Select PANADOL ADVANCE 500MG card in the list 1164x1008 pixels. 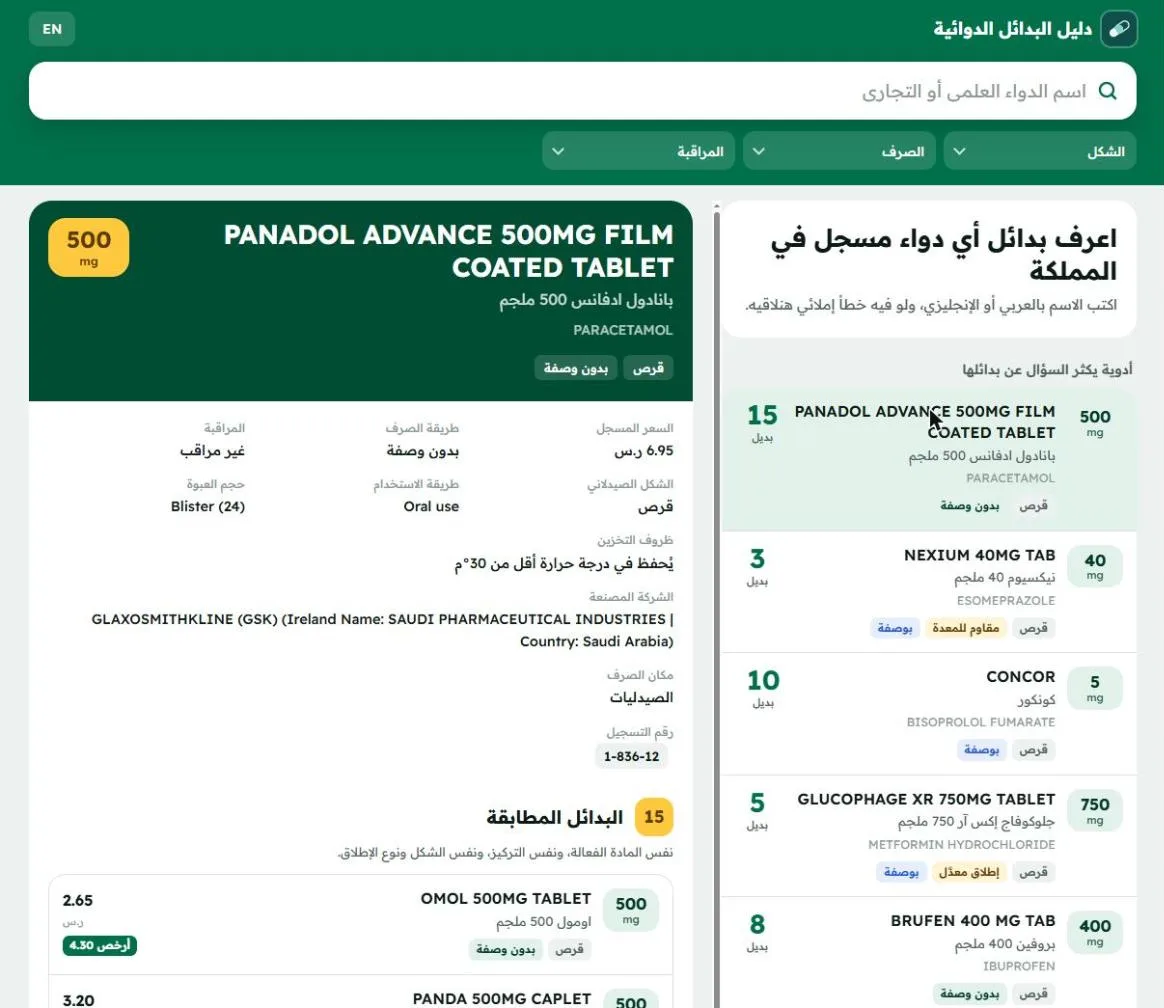point(929,460)
